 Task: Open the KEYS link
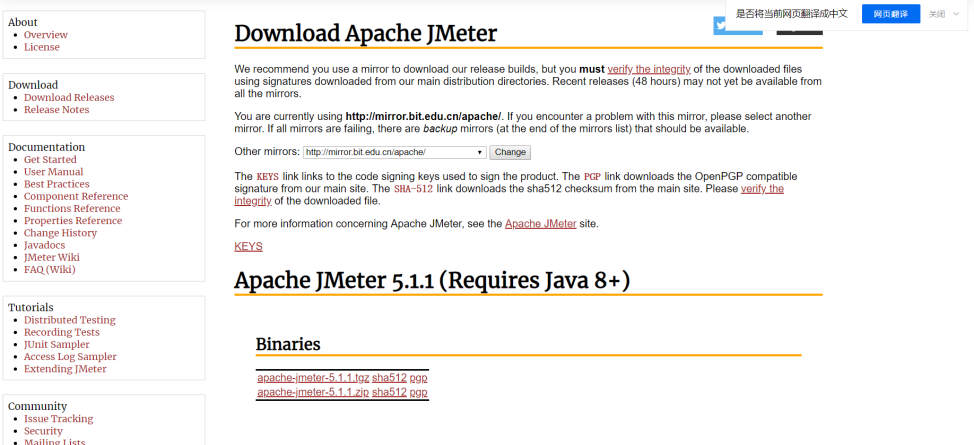pyautogui.click(x=248, y=247)
